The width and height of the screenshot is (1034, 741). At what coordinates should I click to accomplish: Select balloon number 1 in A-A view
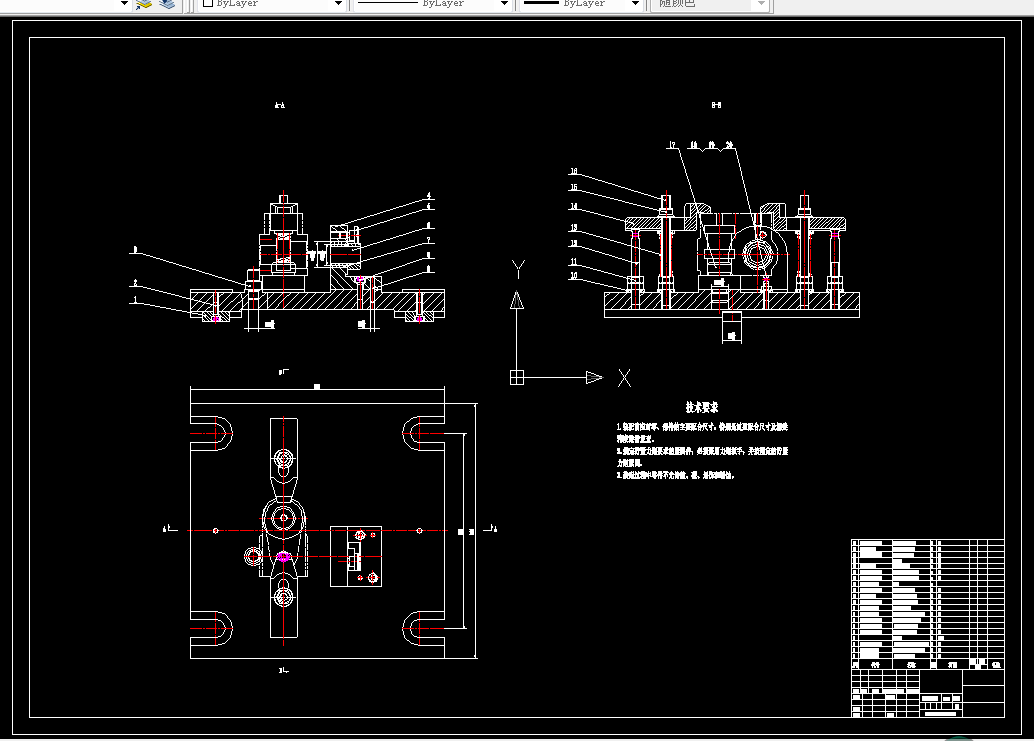point(135,300)
